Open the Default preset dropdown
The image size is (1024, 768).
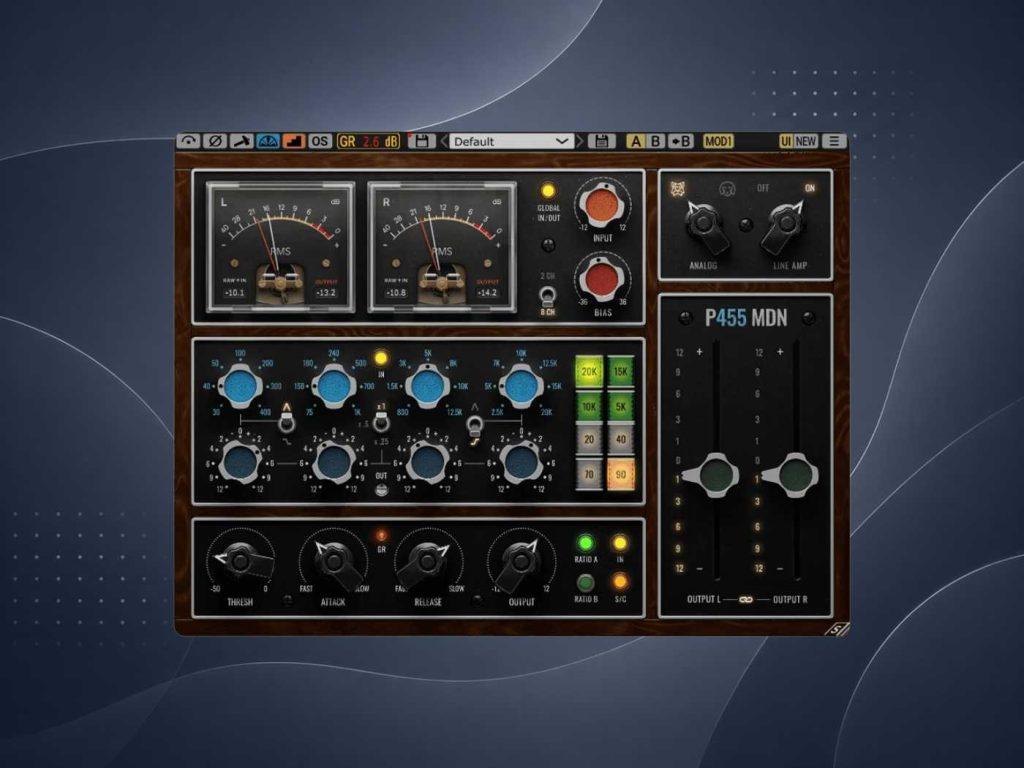(511, 141)
